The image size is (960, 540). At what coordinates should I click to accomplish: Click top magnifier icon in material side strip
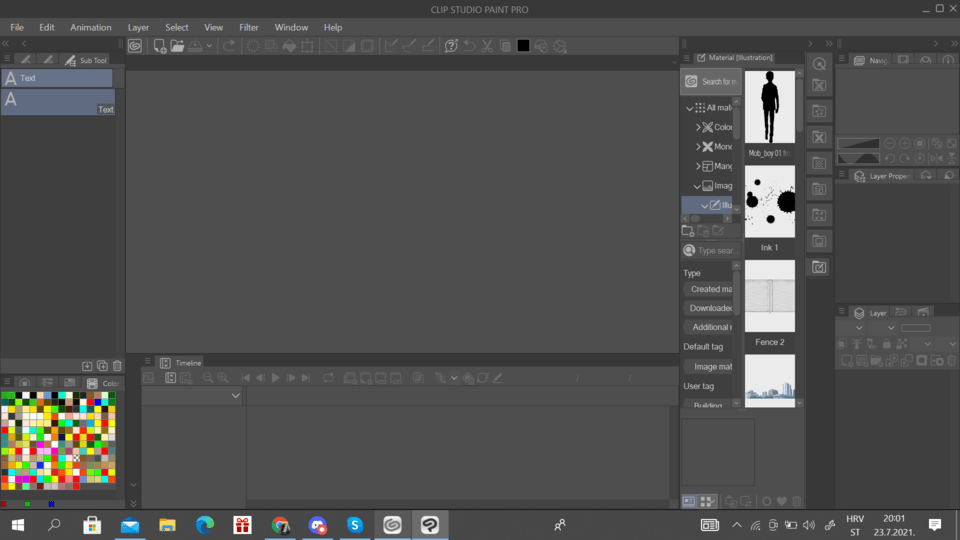coord(819,64)
